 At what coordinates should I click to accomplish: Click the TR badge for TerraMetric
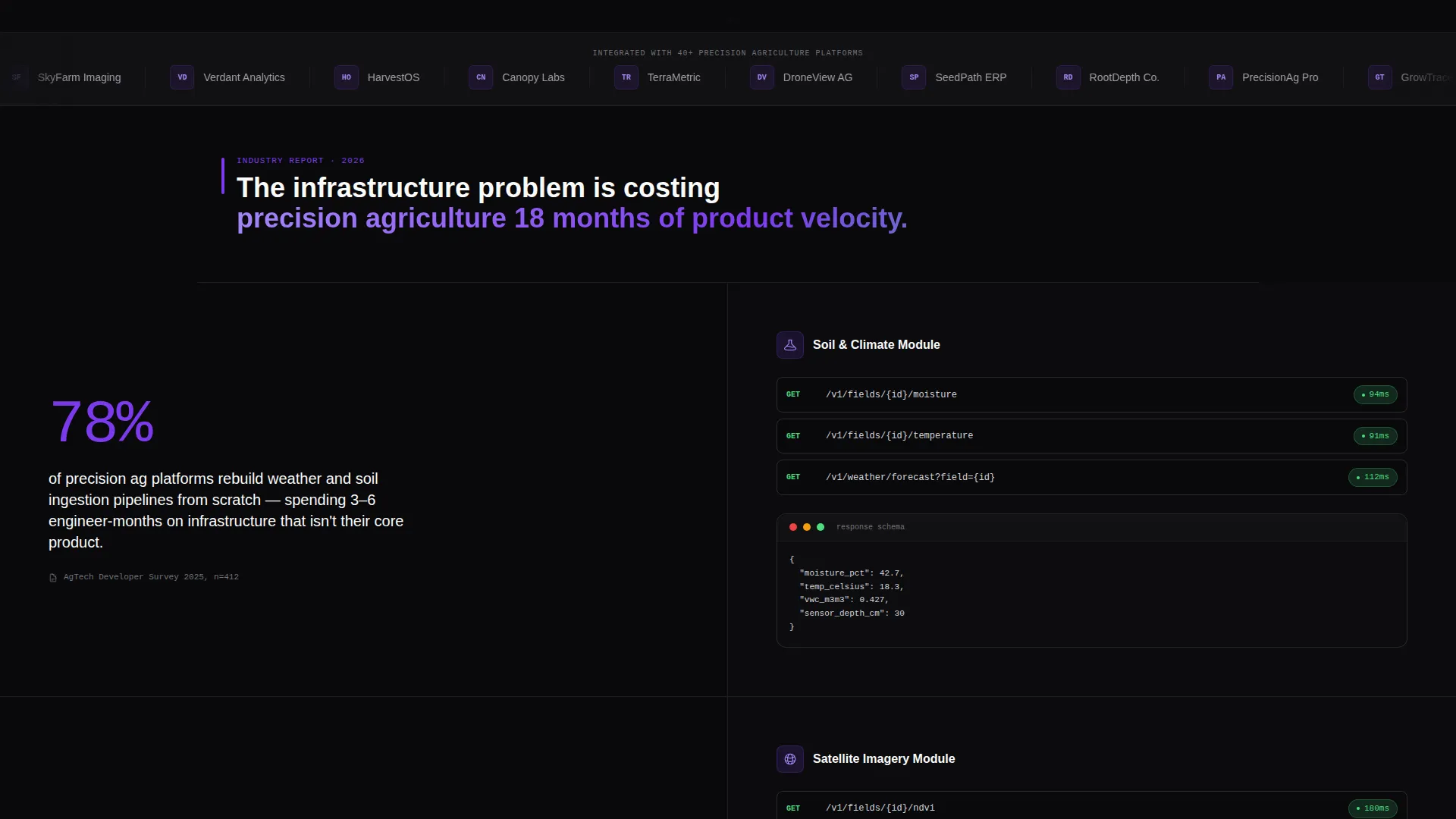(626, 77)
